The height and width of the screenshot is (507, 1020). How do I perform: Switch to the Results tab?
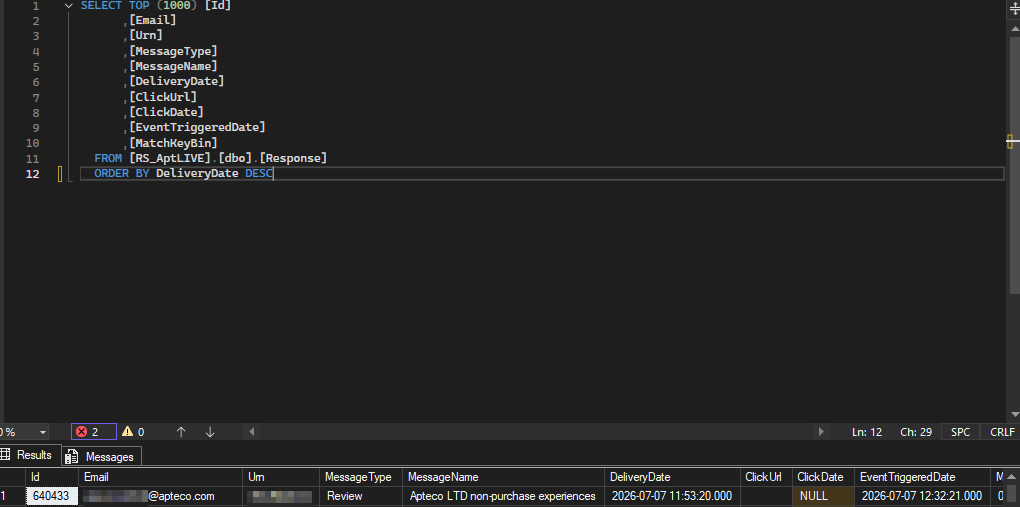pyautogui.click(x=29, y=455)
